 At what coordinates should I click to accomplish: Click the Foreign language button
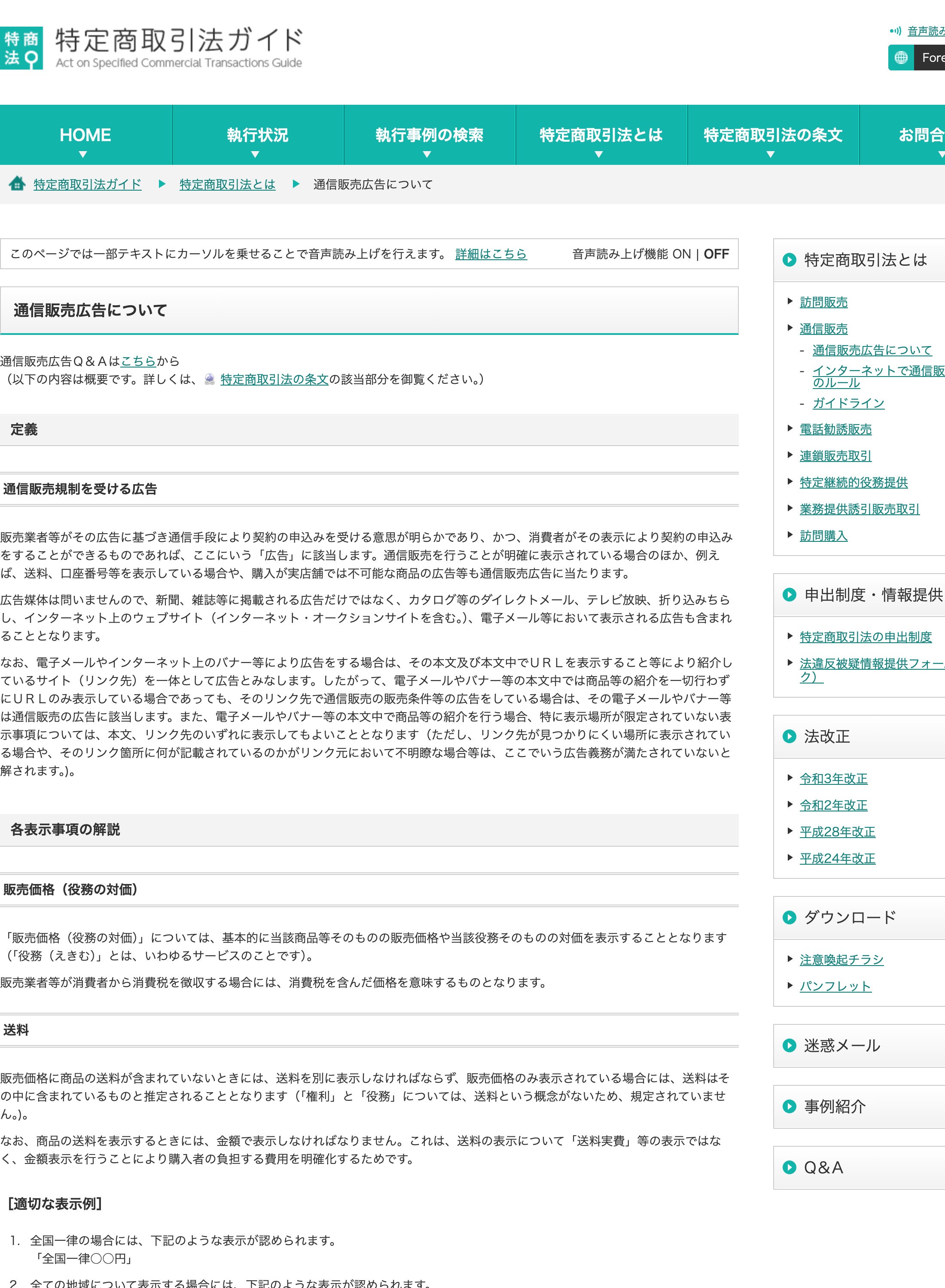pos(916,58)
